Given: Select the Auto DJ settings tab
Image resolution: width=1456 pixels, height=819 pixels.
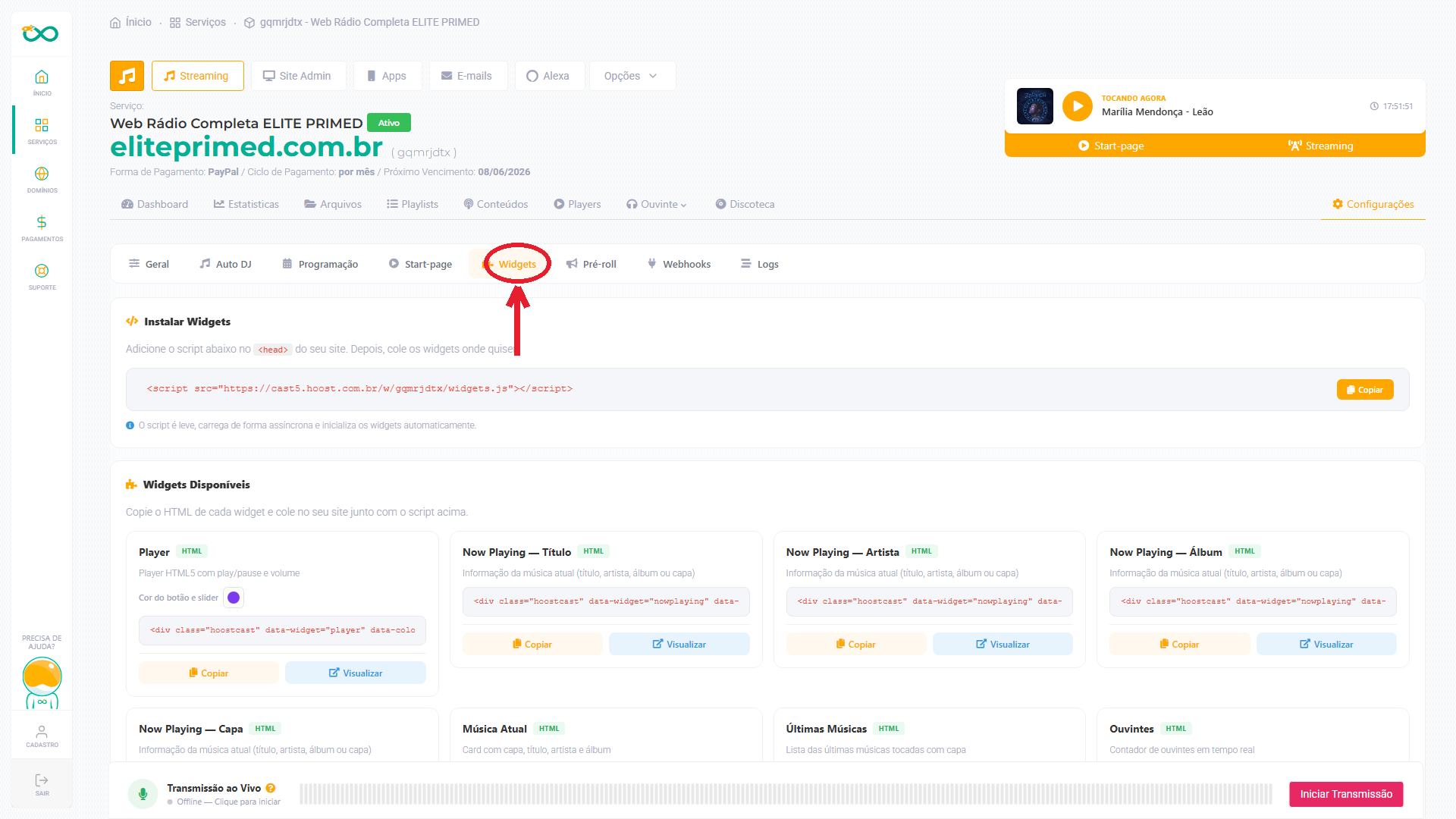Looking at the screenshot, I should 225,264.
